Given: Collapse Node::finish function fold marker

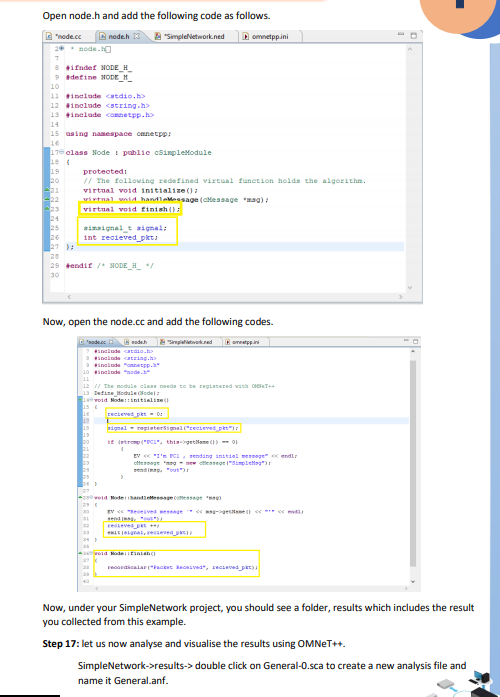Looking at the screenshot, I should tap(92, 553).
